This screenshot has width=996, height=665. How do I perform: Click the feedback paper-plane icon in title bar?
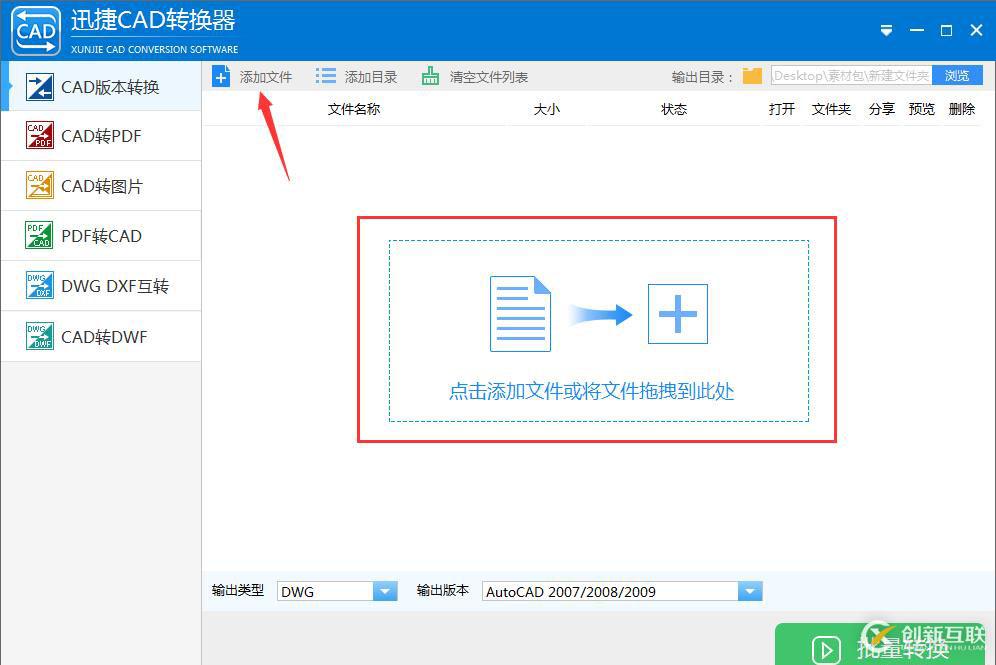[886, 30]
